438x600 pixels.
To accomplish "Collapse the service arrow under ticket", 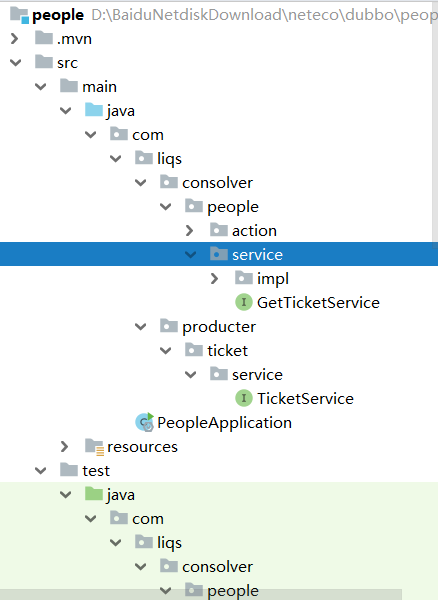I will [x=191, y=374].
